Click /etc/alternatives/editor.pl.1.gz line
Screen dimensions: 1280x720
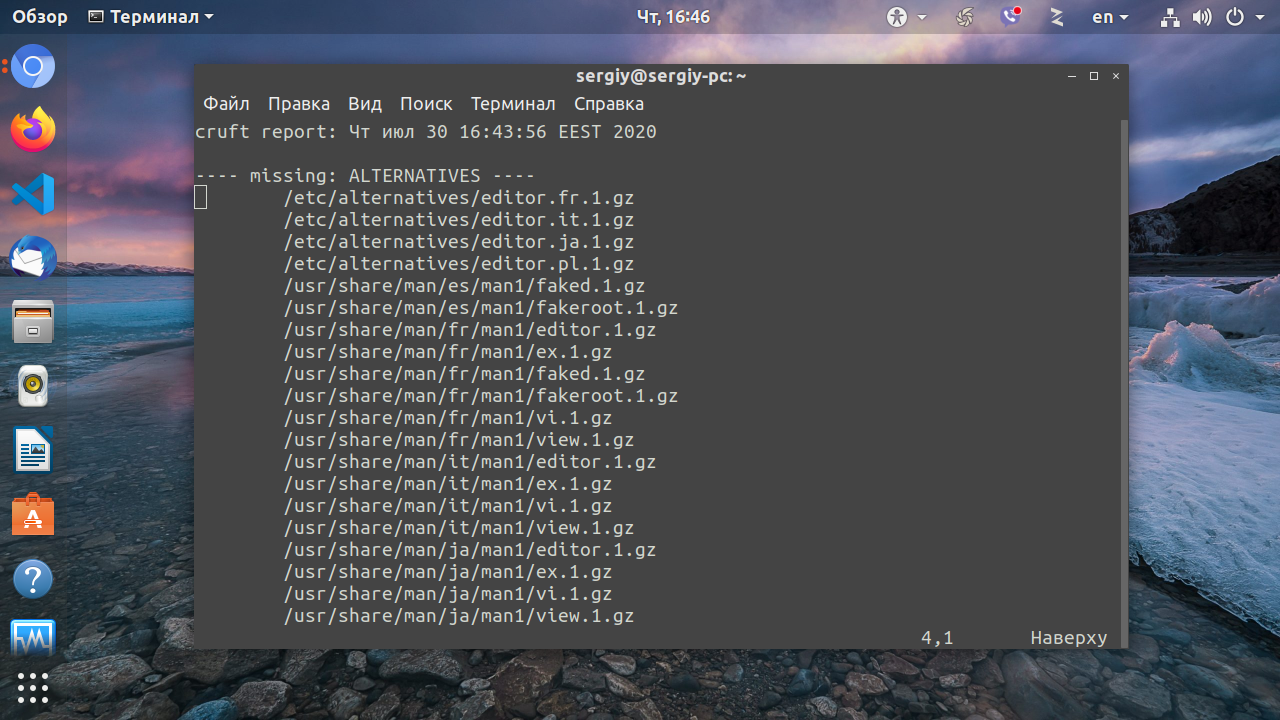459,264
